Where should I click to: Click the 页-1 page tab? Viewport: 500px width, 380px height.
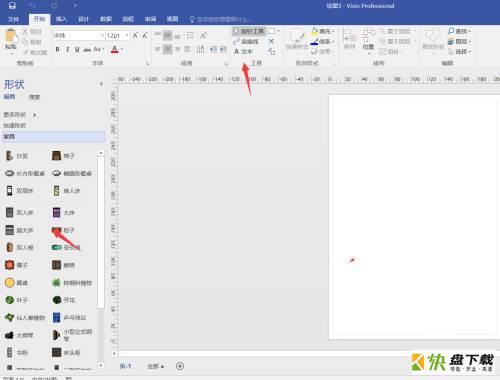125,366
